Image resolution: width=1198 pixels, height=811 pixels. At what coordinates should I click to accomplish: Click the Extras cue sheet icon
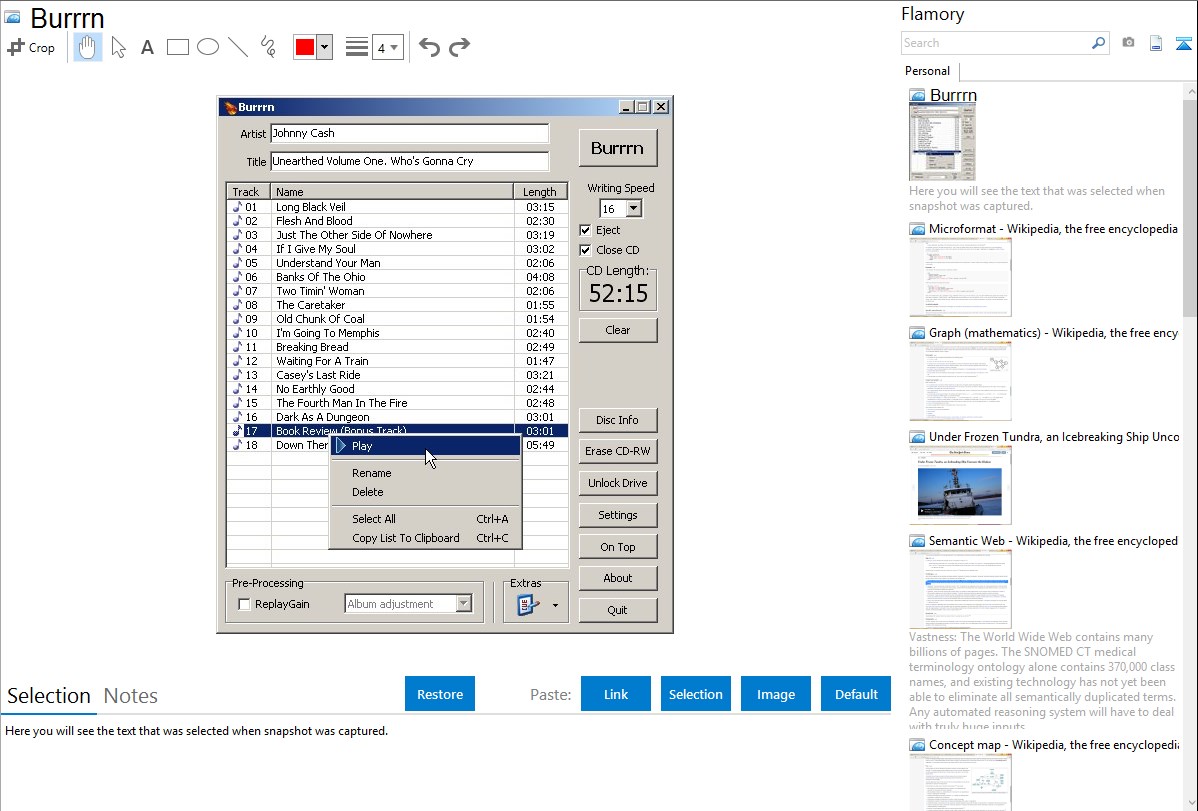528,605
